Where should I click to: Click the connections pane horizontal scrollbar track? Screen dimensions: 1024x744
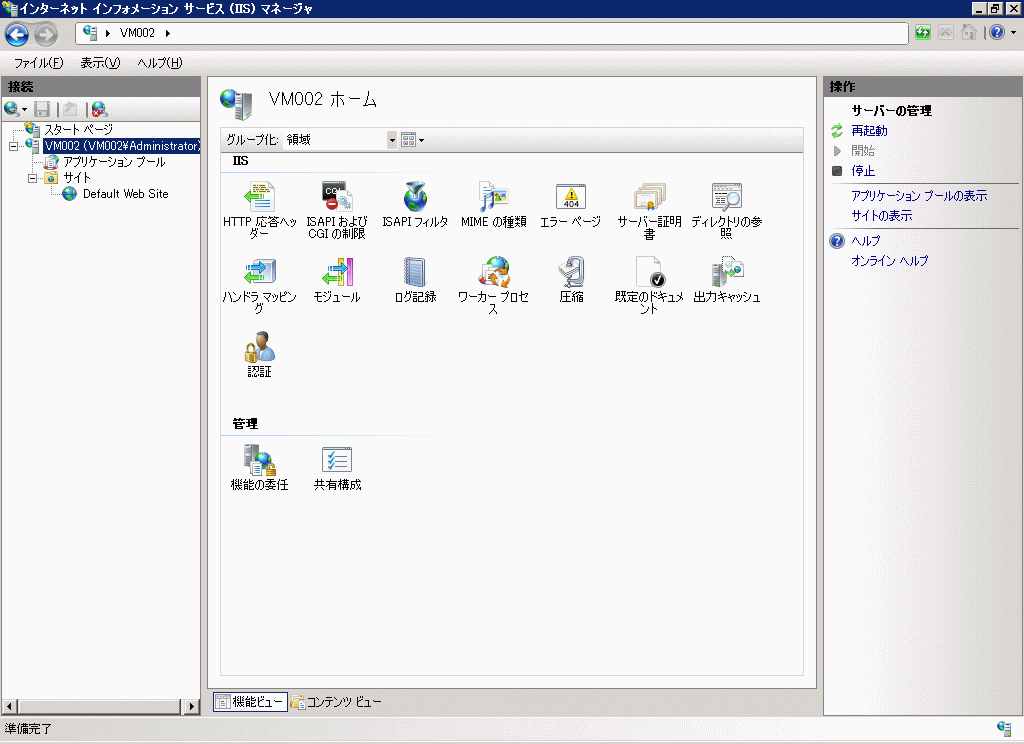(x=99, y=706)
